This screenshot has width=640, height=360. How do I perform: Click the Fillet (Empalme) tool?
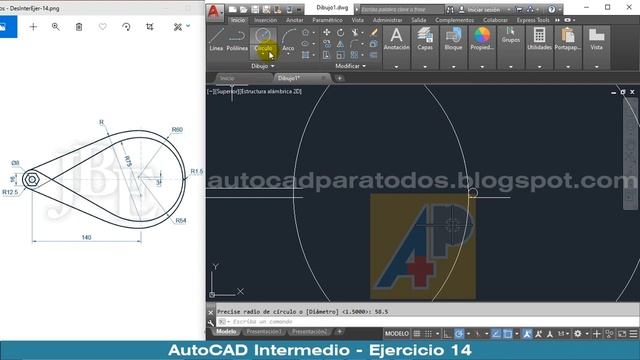(354, 44)
